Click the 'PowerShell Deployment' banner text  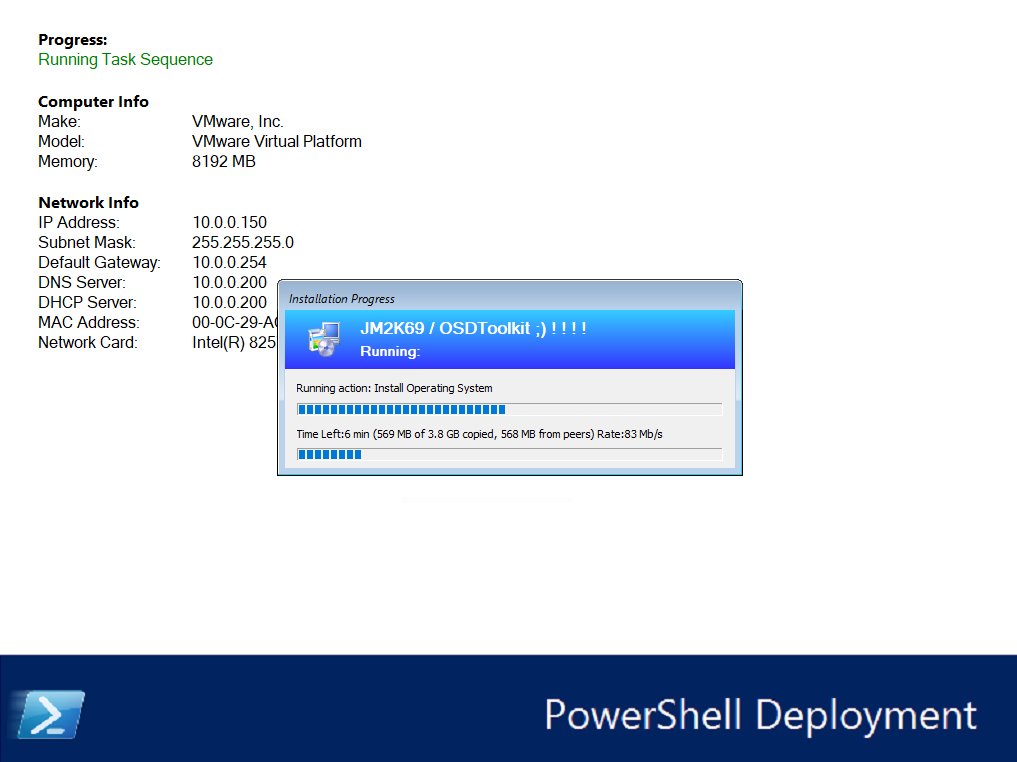(x=761, y=717)
